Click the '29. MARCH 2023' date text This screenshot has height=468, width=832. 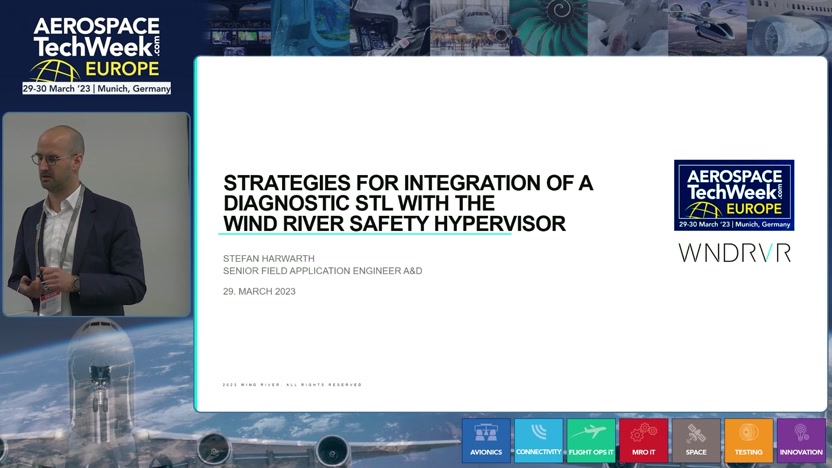[x=259, y=291]
